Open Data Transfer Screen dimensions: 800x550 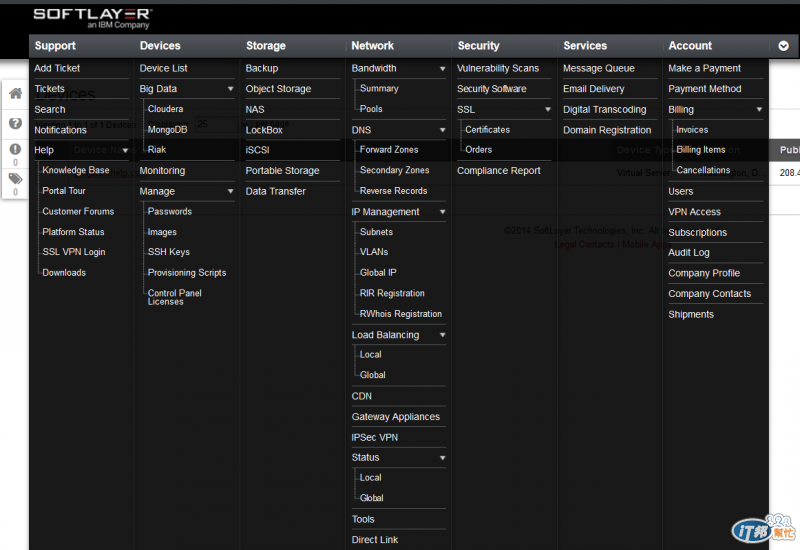click(x=276, y=191)
